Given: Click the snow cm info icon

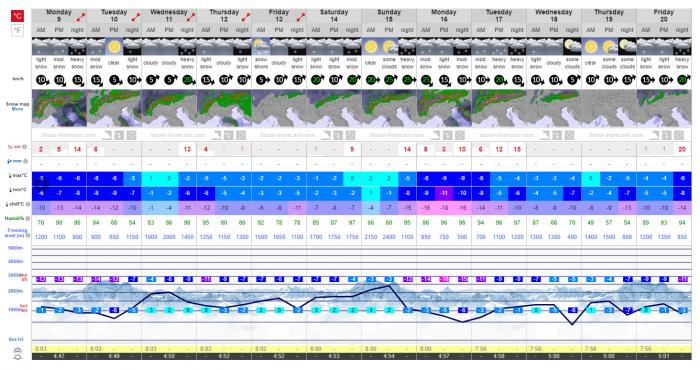Looking at the screenshot, I should [x=25, y=147].
